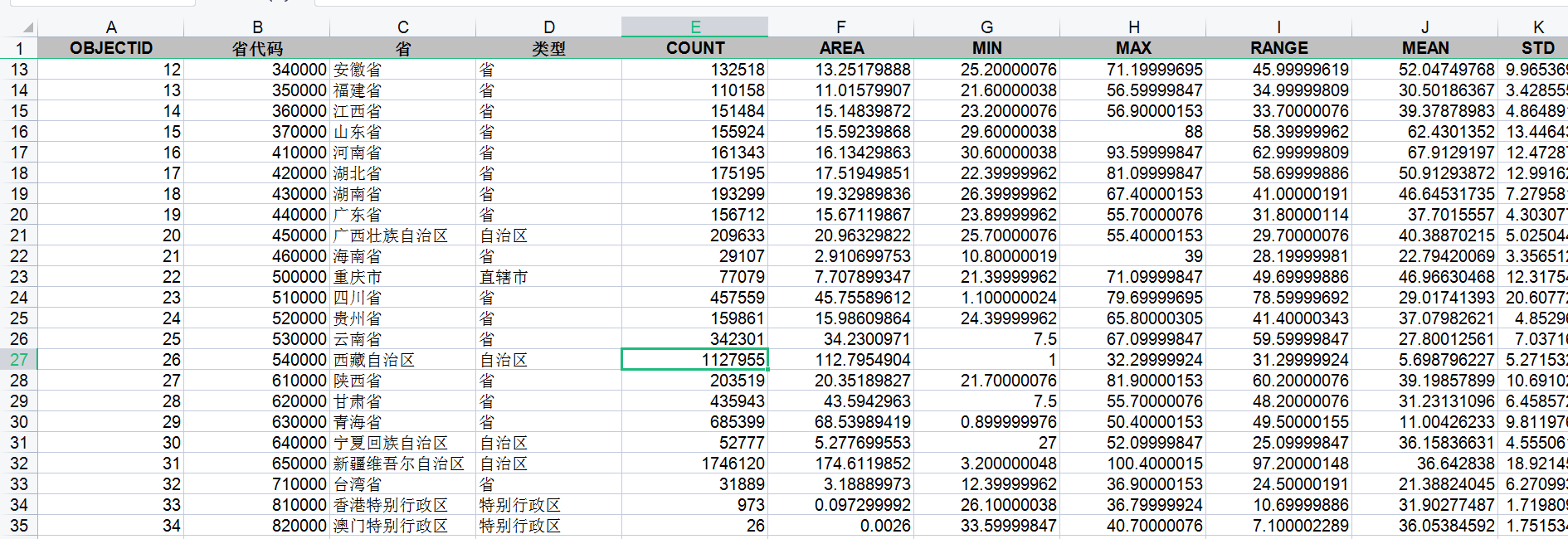Screen dimensions: 1568x539
Task: Select COUNT cell with value 1127955
Action: pyautogui.click(x=695, y=360)
